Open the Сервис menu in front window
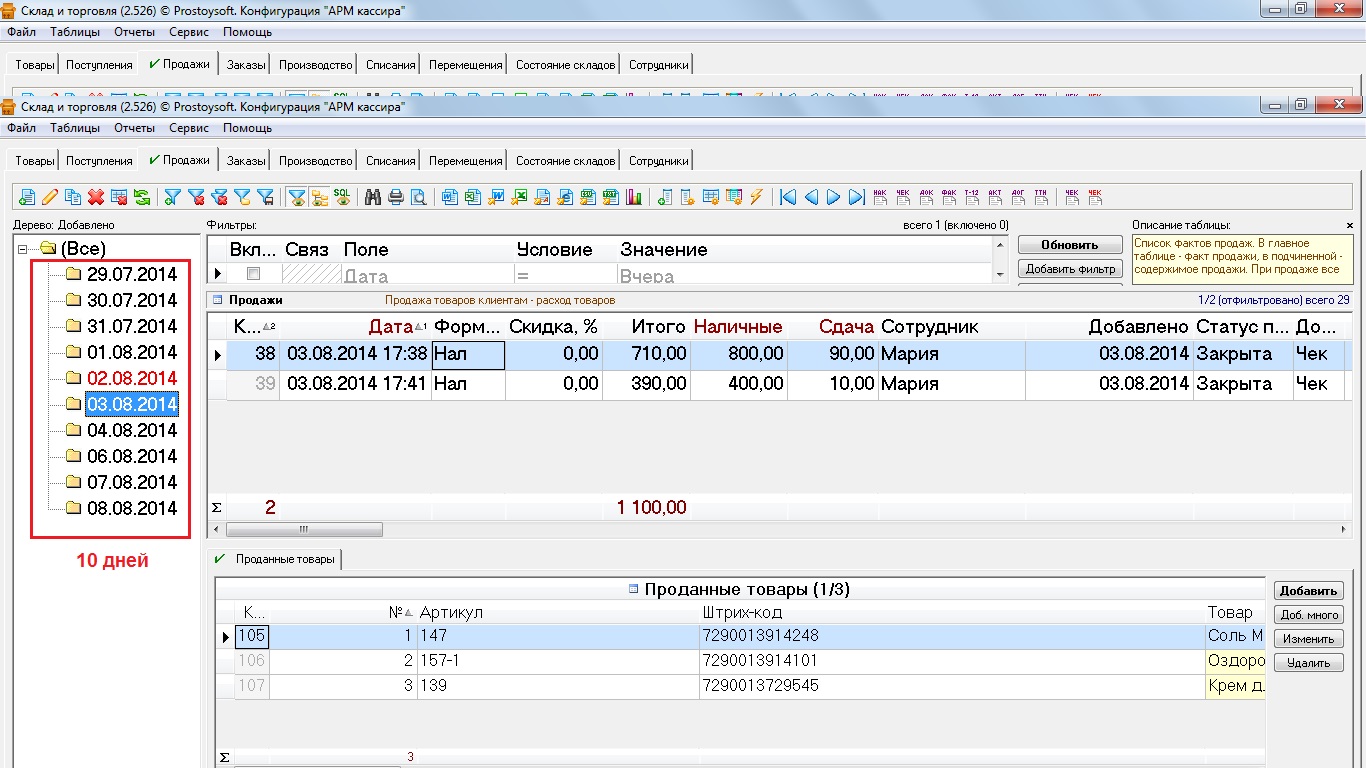The height and width of the screenshot is (768, 1366). click(x=189, y=128)
